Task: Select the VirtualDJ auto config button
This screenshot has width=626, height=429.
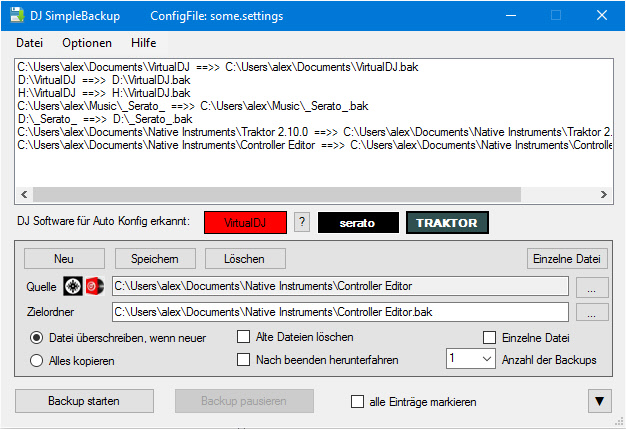Action: point(245,222)
